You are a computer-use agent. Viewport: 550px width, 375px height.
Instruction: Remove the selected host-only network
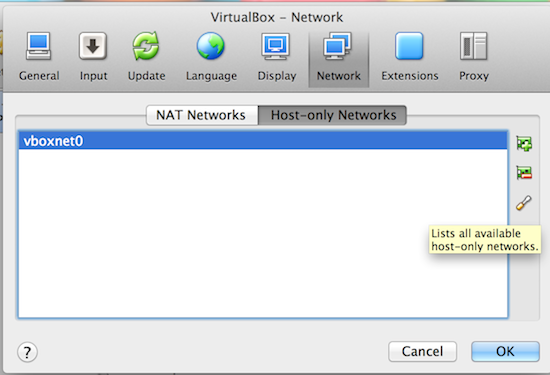pos(524,173)
